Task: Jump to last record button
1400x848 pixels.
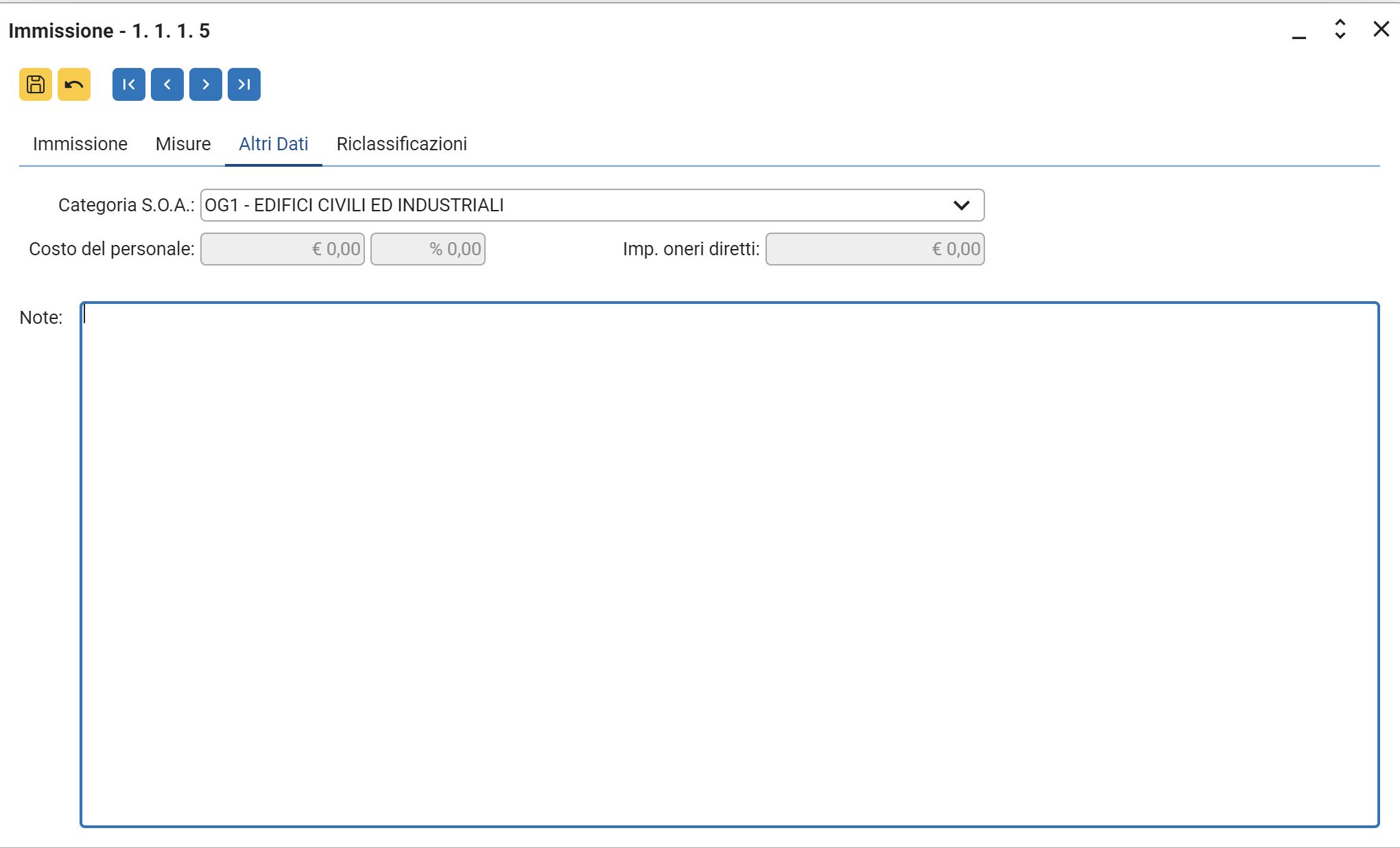Action: point(244,84)
